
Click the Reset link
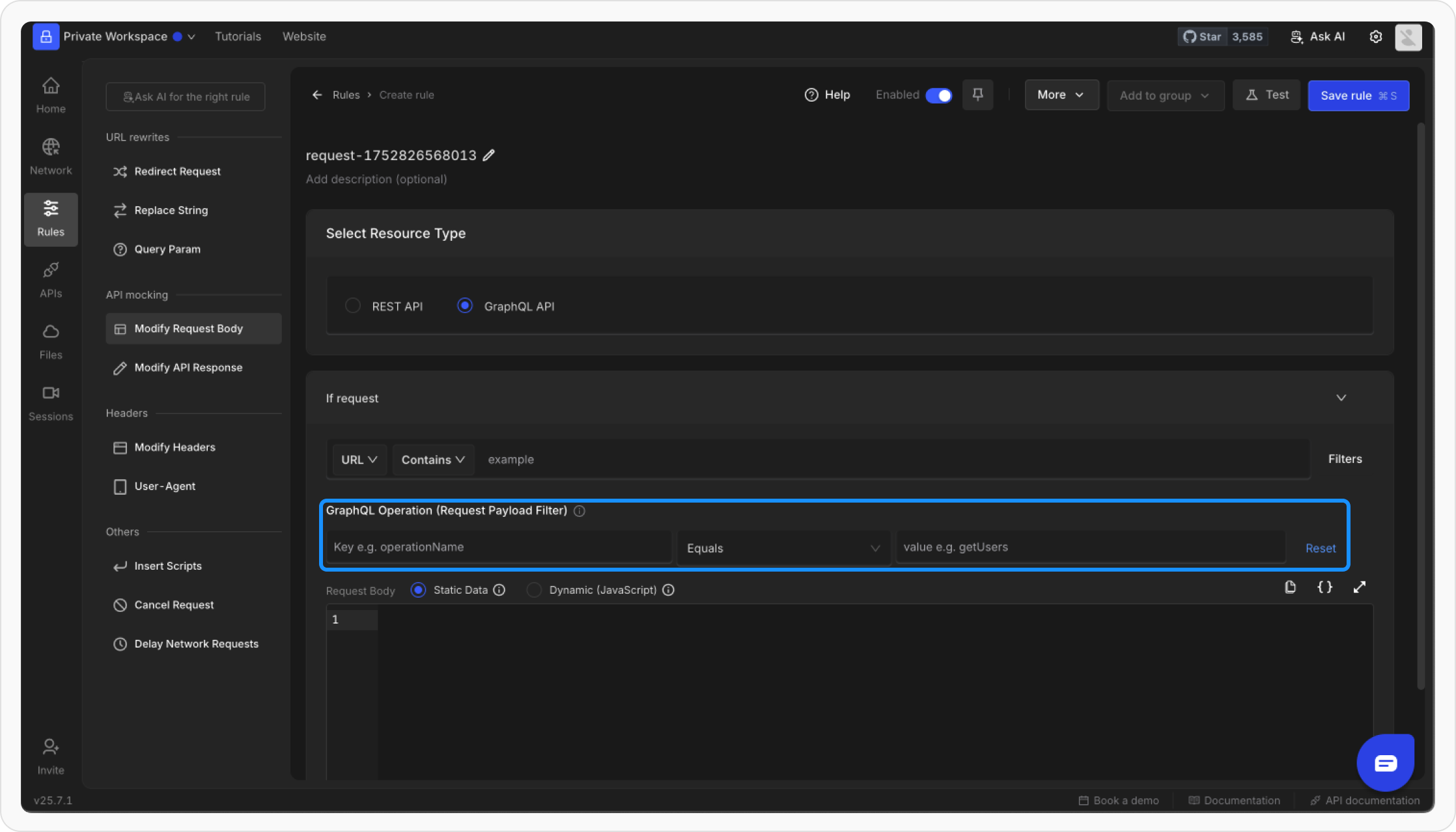click(x=1320, y=548)
